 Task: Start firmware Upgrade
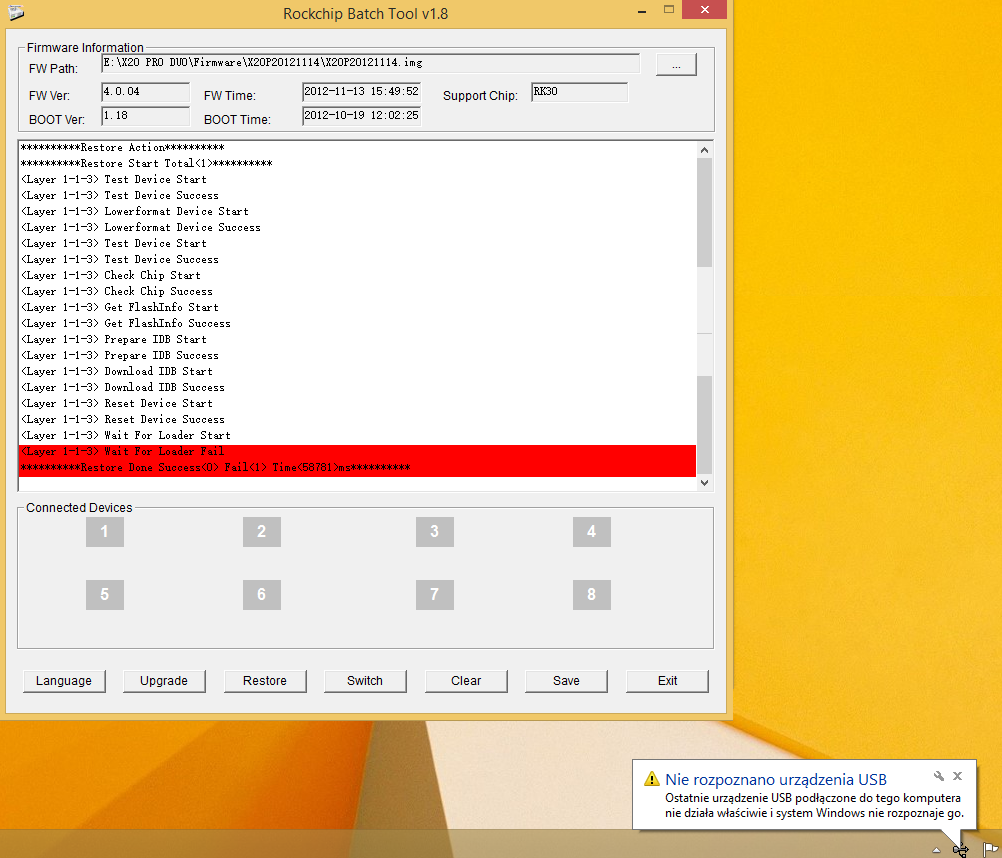point(164,681)
